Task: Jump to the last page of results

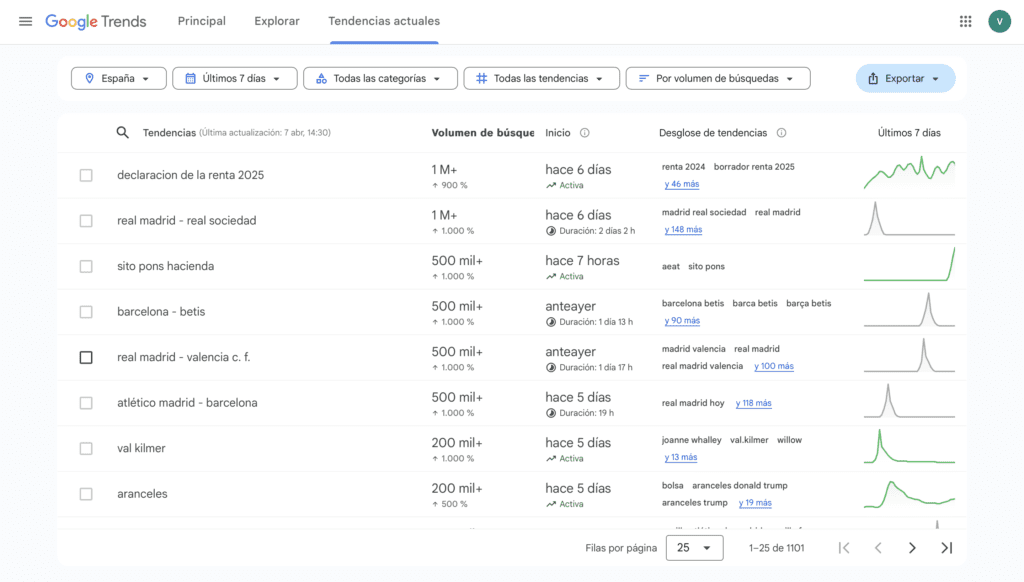Action: [946, 548]
